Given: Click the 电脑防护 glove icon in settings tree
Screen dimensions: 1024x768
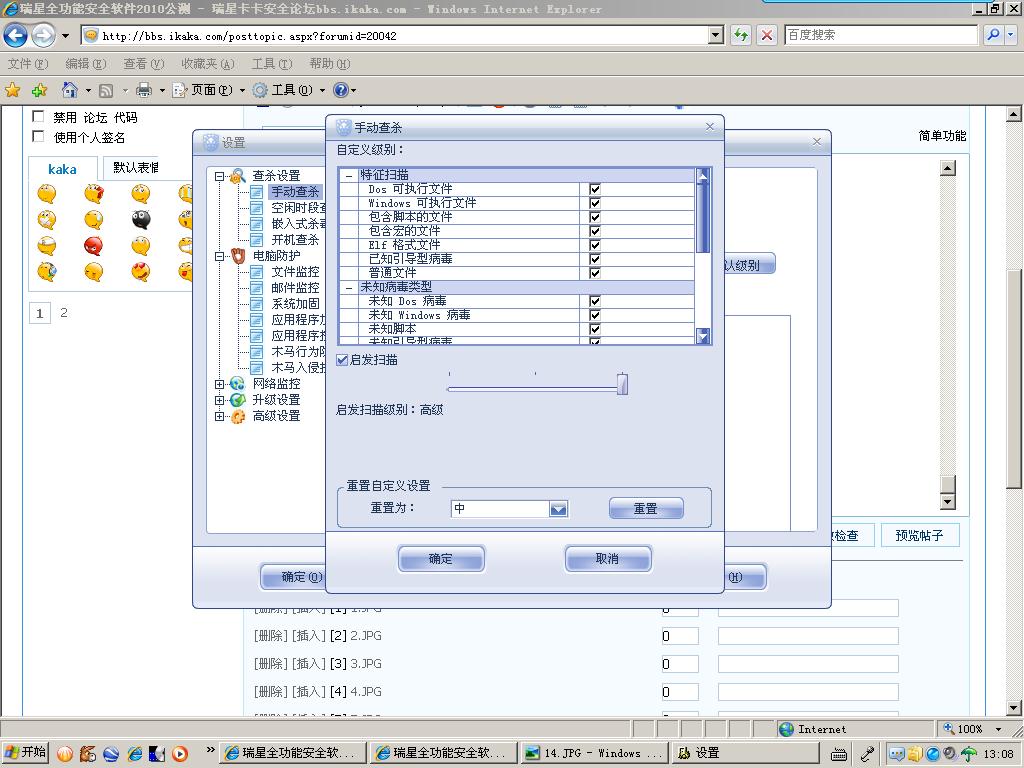Looking at the screenshot, I should pos(238,255).
